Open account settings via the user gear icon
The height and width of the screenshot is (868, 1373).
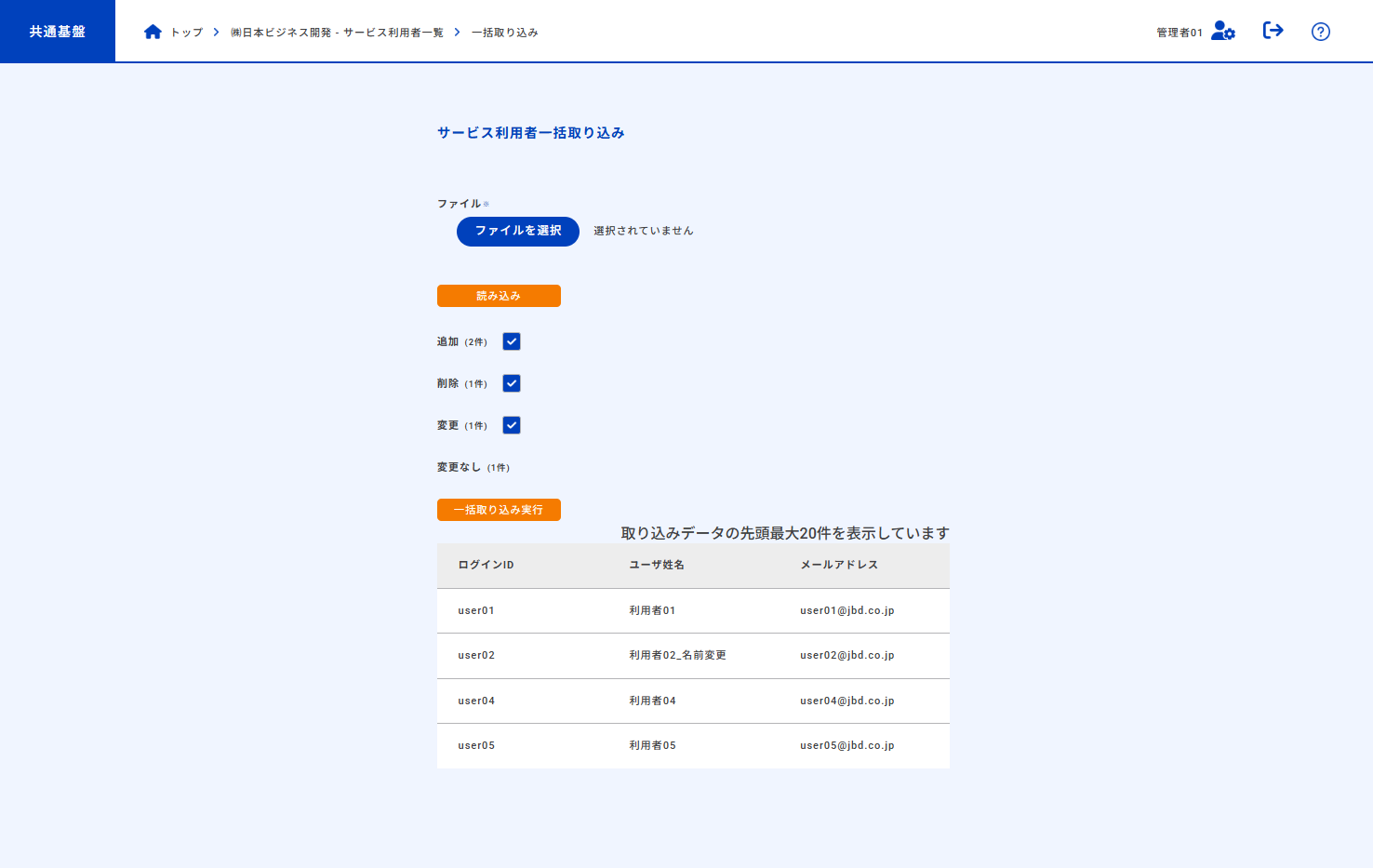click(x=1221, y=31)
